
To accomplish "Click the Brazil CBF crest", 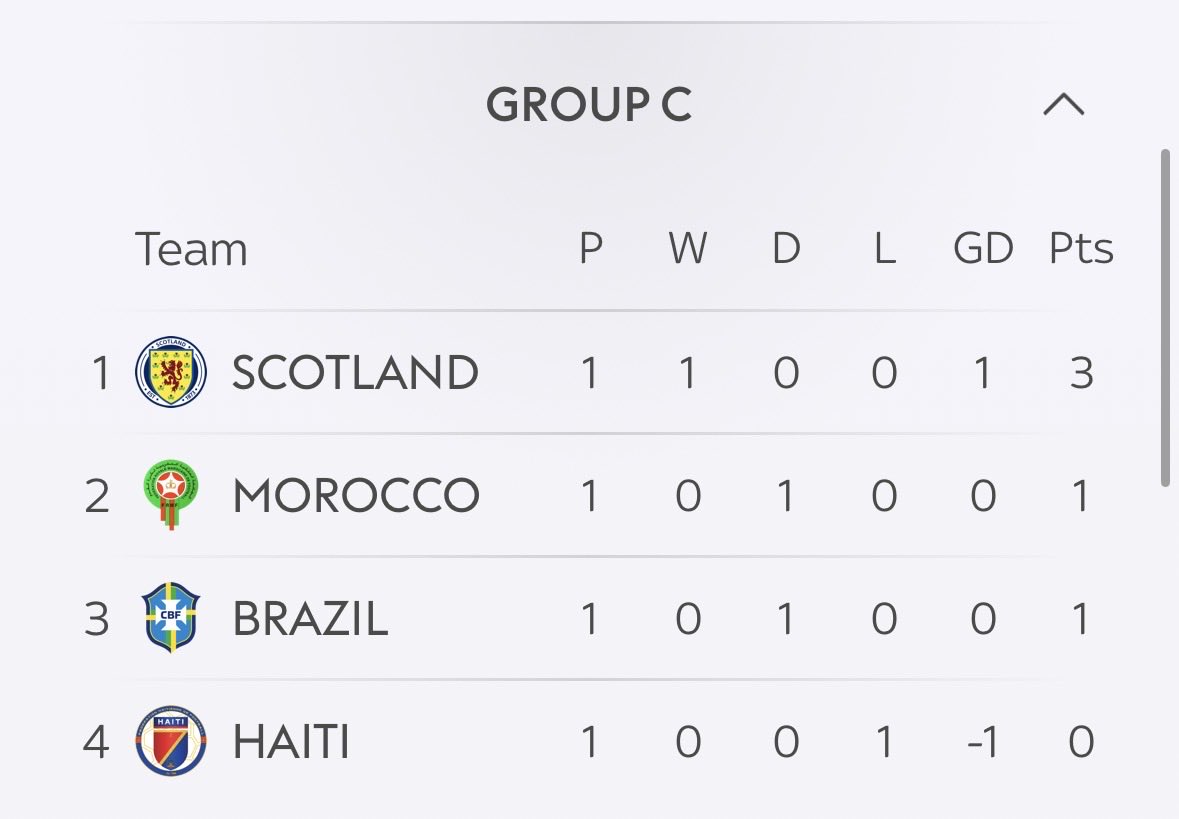I will click(171, 617).
